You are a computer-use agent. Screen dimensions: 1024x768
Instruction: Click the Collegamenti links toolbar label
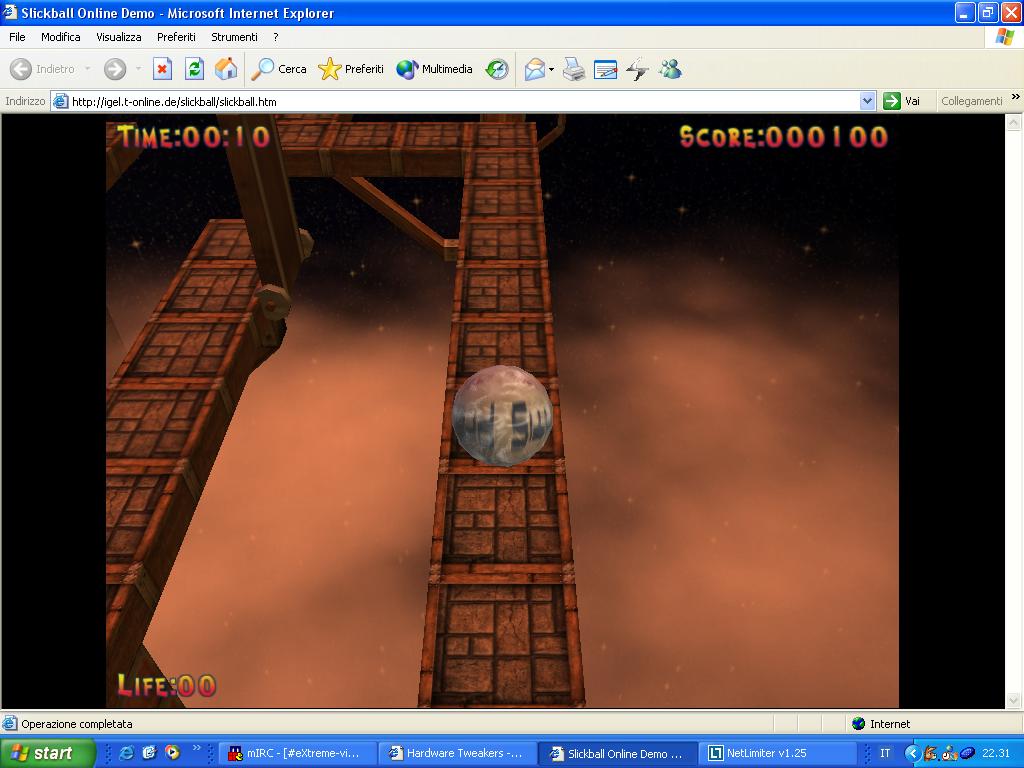pyautogui.click(x=971, y=101)
